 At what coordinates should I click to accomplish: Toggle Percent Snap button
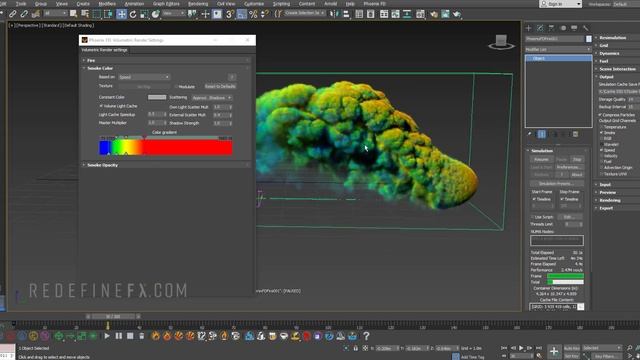253,14
